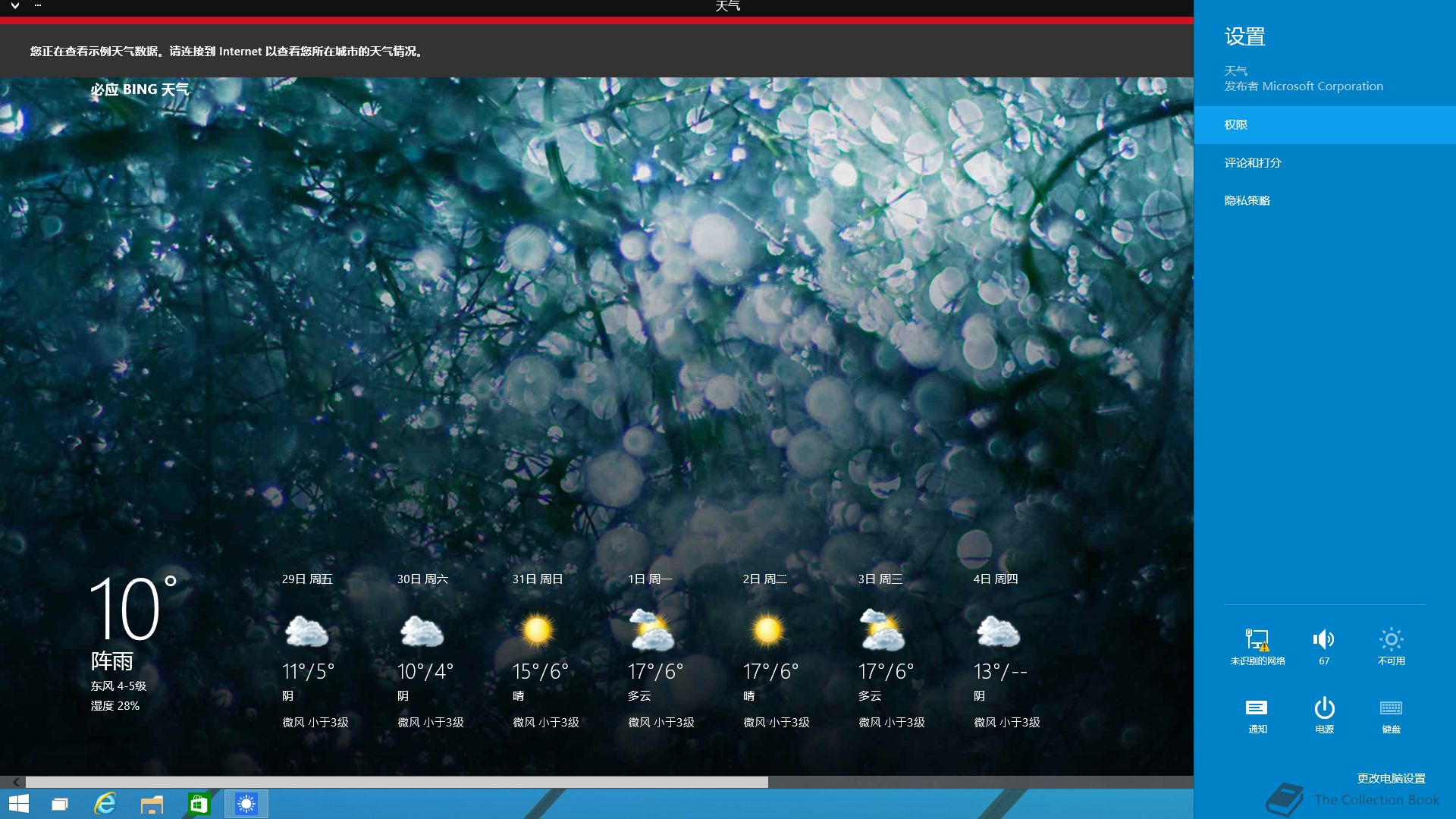Open the notifications (通知) icon

pos(1257,715)
